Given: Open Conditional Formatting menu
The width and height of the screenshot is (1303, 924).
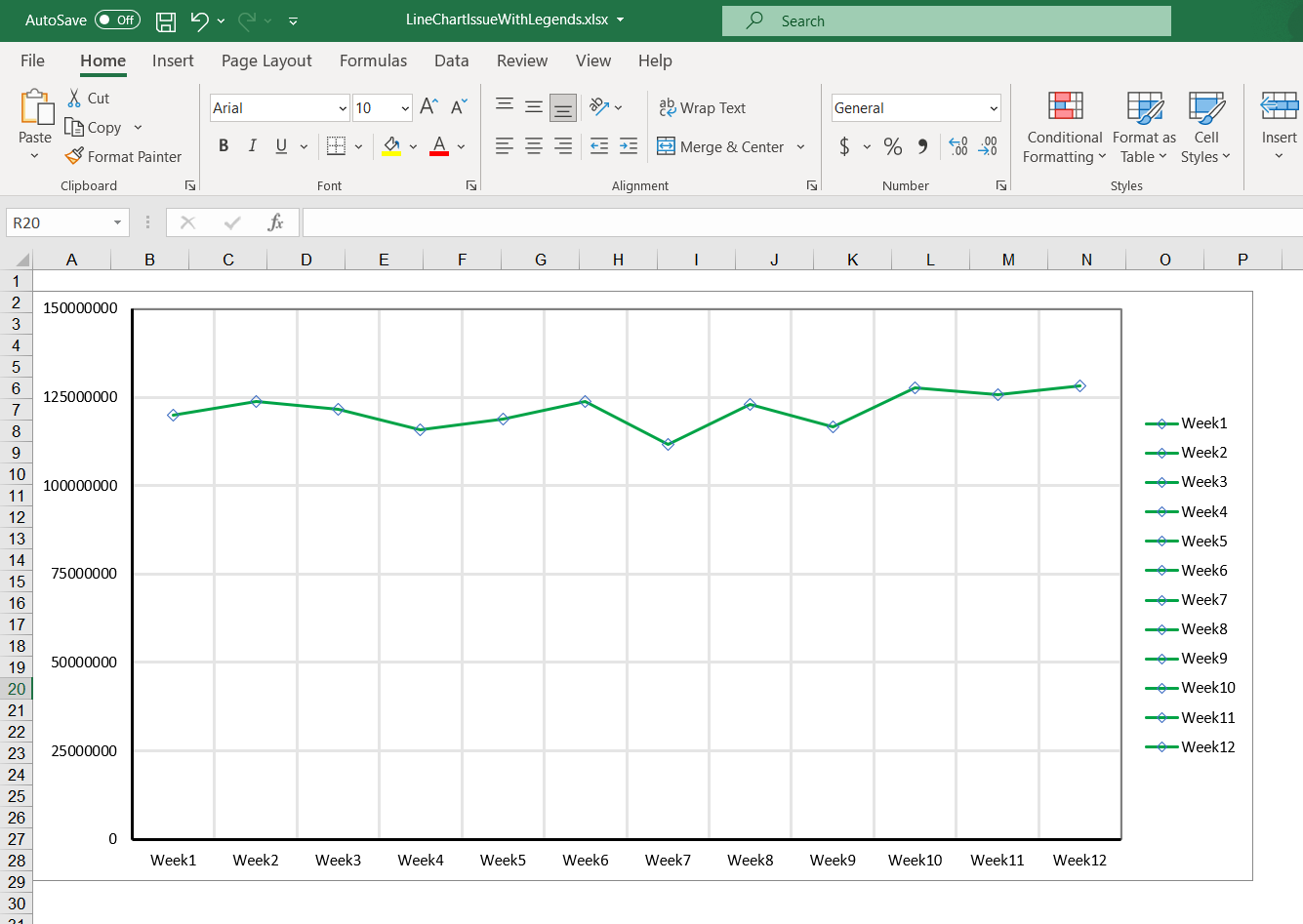Looking at the screenshot, I should click(1065, 127).
